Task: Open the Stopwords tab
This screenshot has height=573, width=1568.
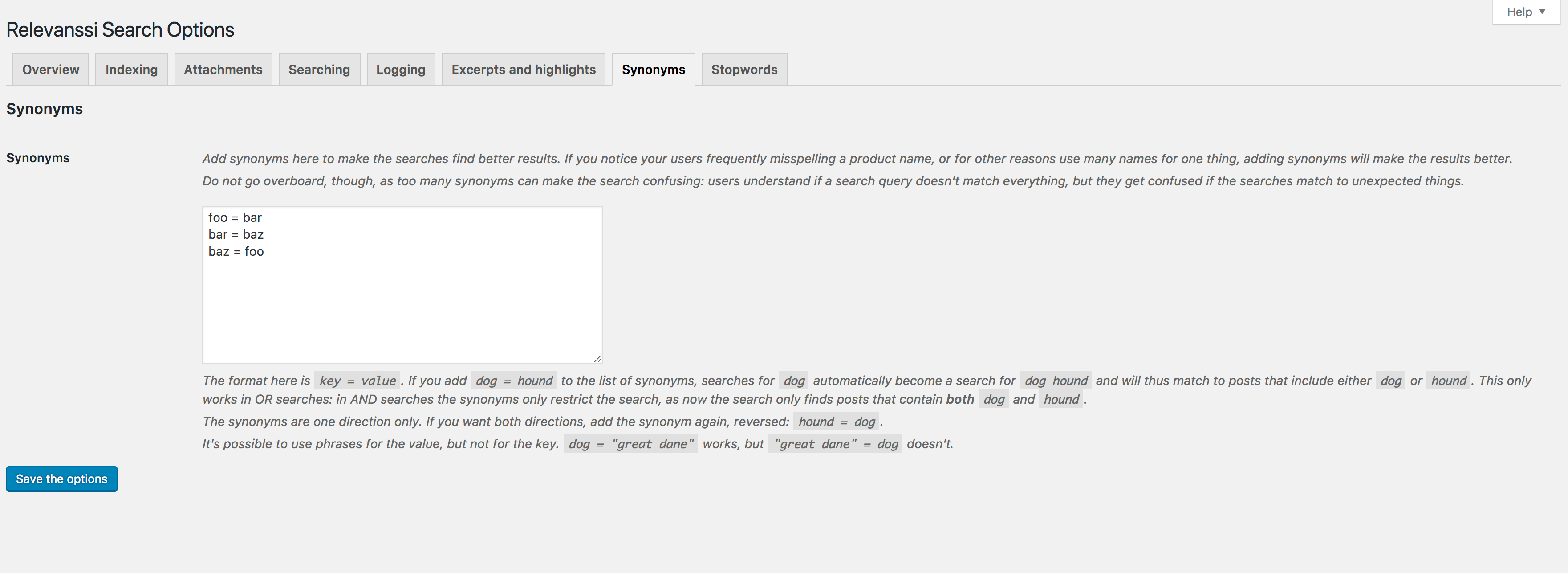Action: coord(744,70)
